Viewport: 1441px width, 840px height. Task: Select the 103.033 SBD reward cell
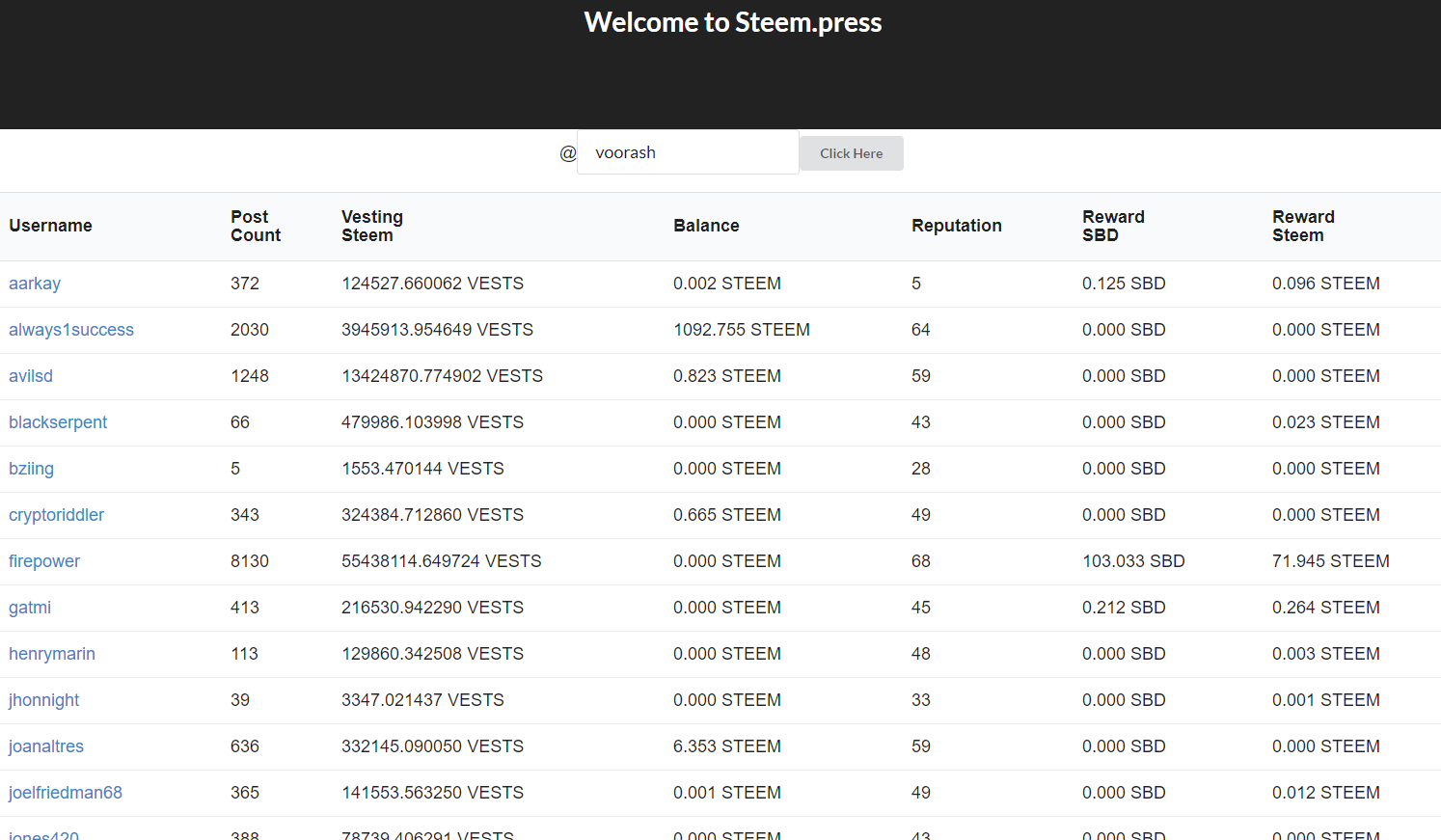point(1133,561)
